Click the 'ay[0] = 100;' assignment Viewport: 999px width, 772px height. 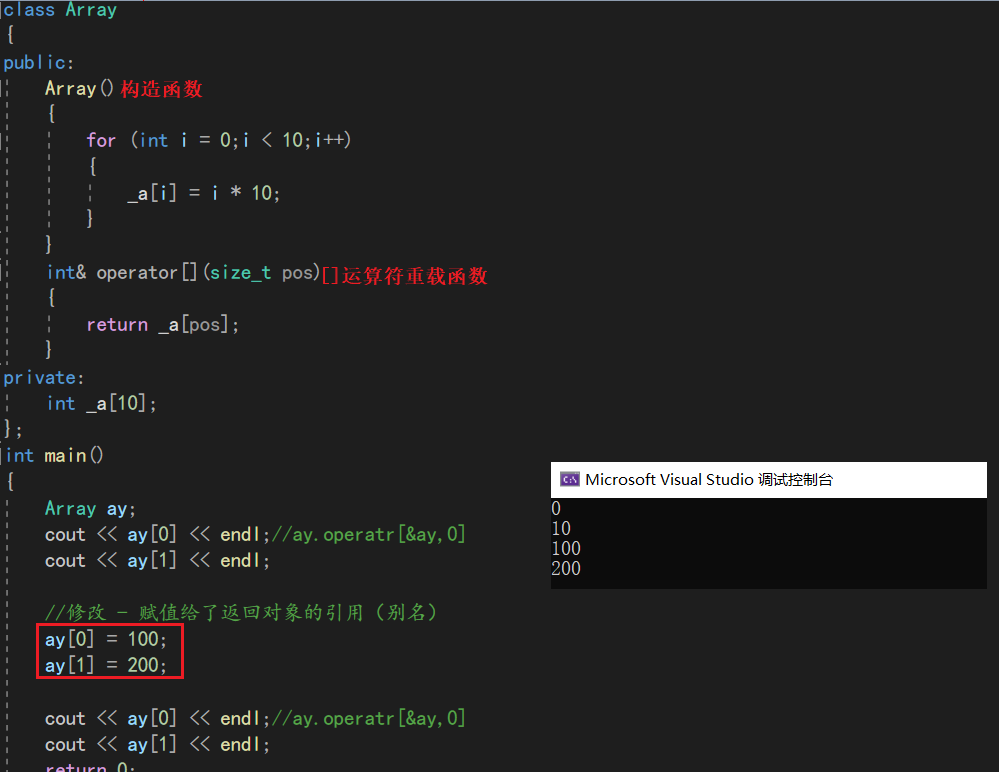106,639
